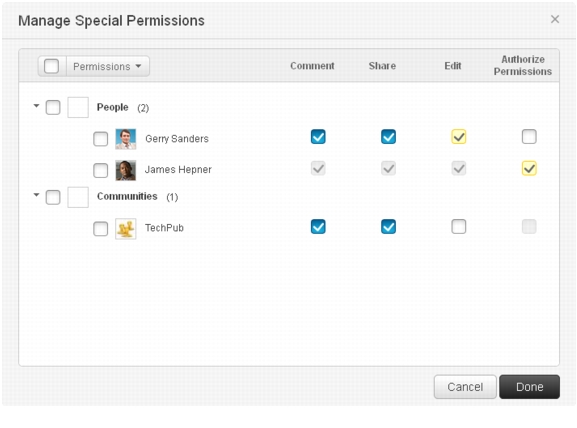Open the Permissions dropdown menu
This screenshot has width=577, height=428.
(107, 66)
